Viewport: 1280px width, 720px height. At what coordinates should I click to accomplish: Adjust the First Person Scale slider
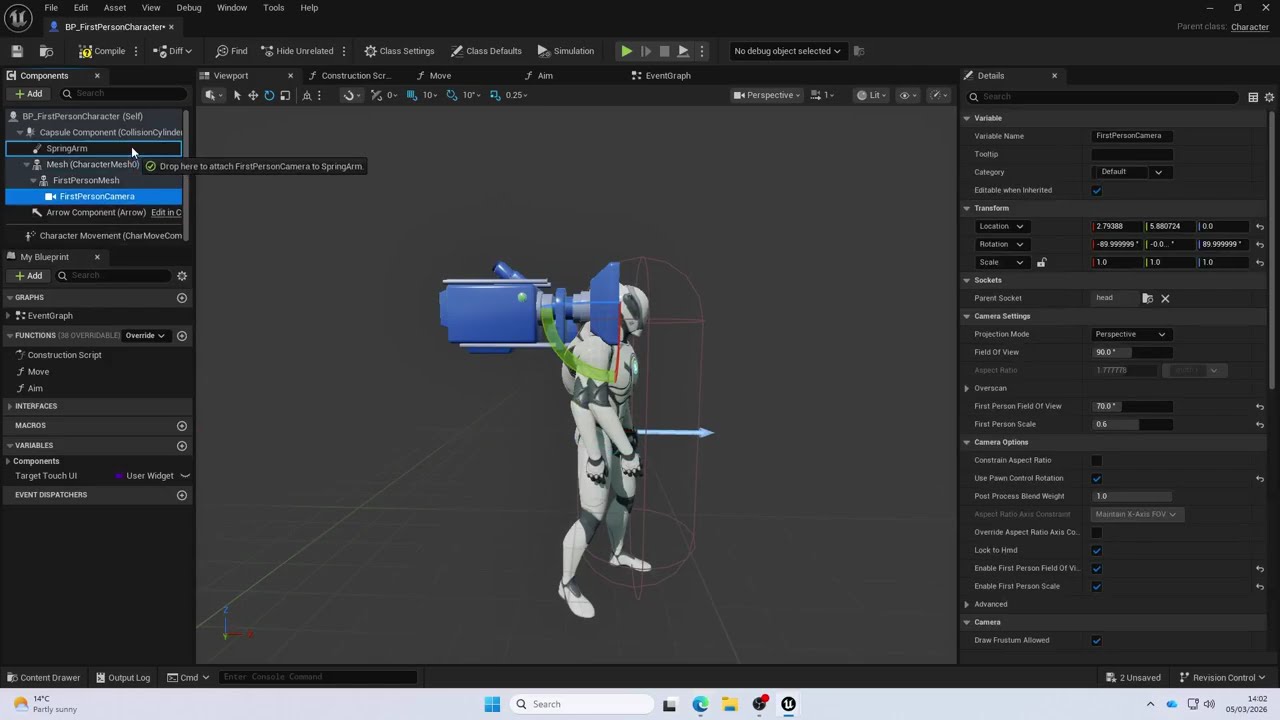tap(1132, 424)
